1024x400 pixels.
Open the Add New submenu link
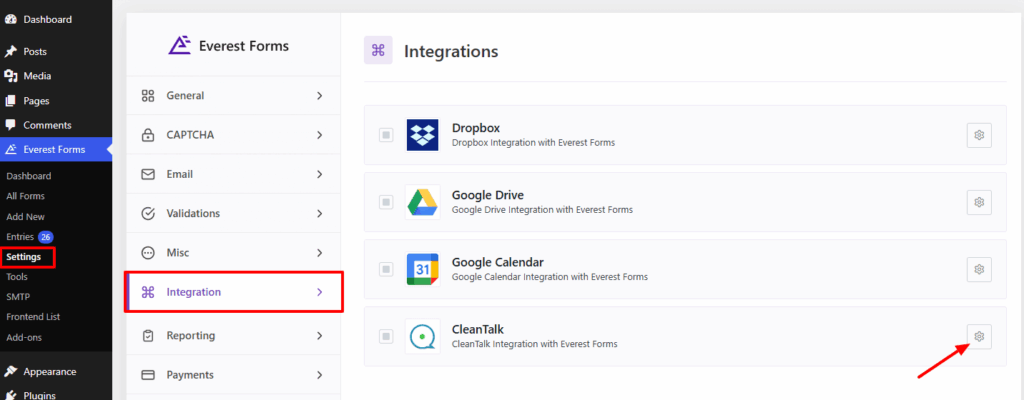25,216
